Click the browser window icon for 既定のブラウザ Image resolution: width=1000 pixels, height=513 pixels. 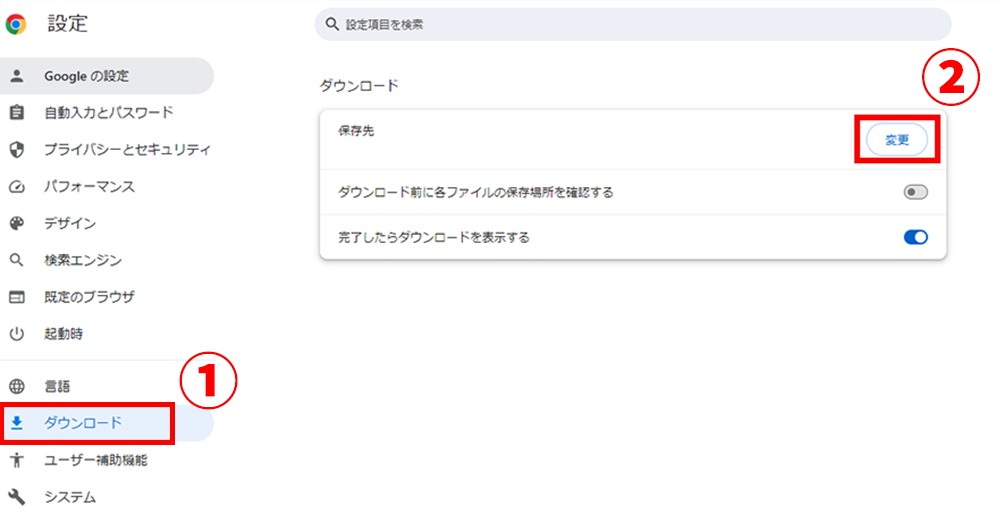pos(17,297)
